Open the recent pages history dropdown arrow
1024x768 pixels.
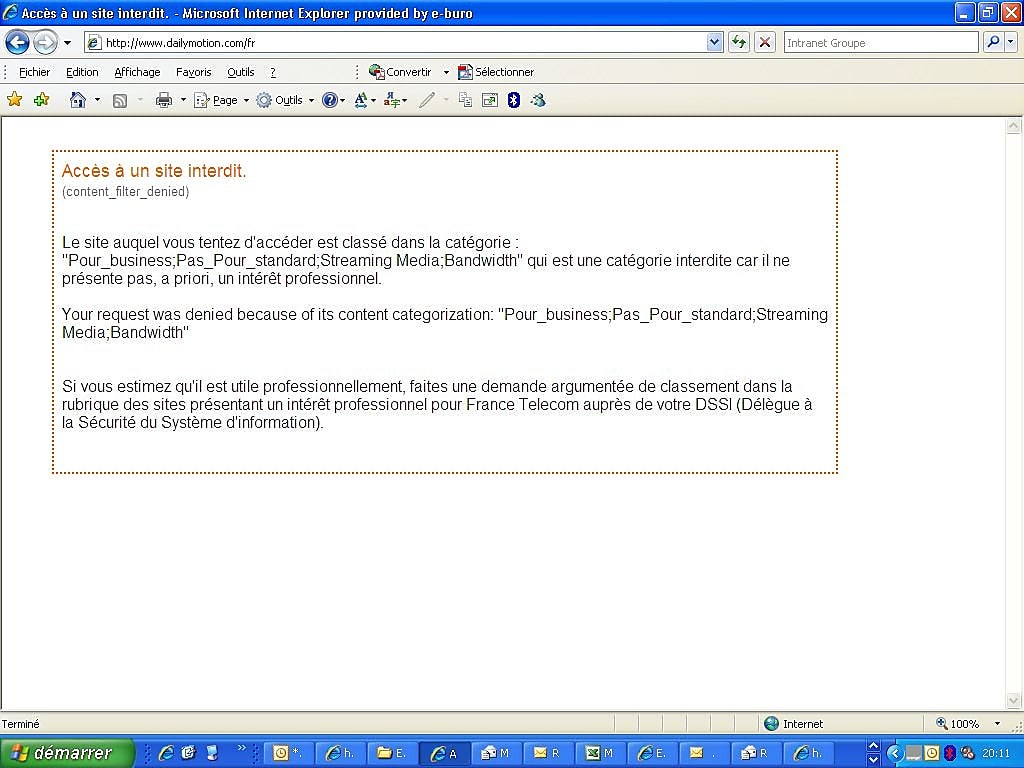pos(67,43)
